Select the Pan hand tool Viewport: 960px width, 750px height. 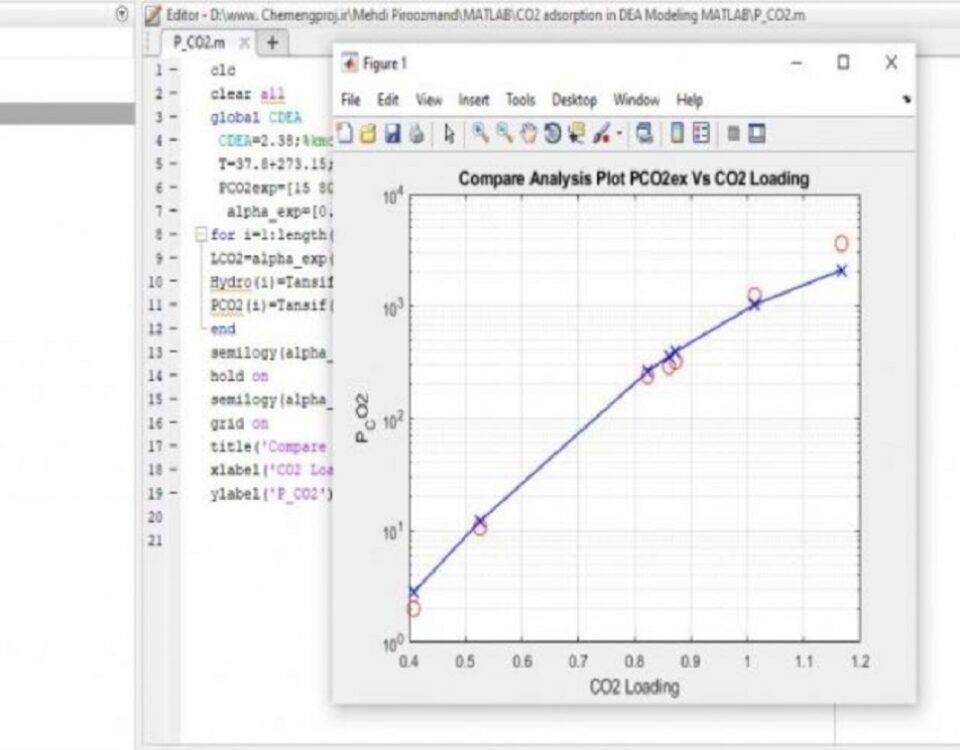tap(528, 133)
